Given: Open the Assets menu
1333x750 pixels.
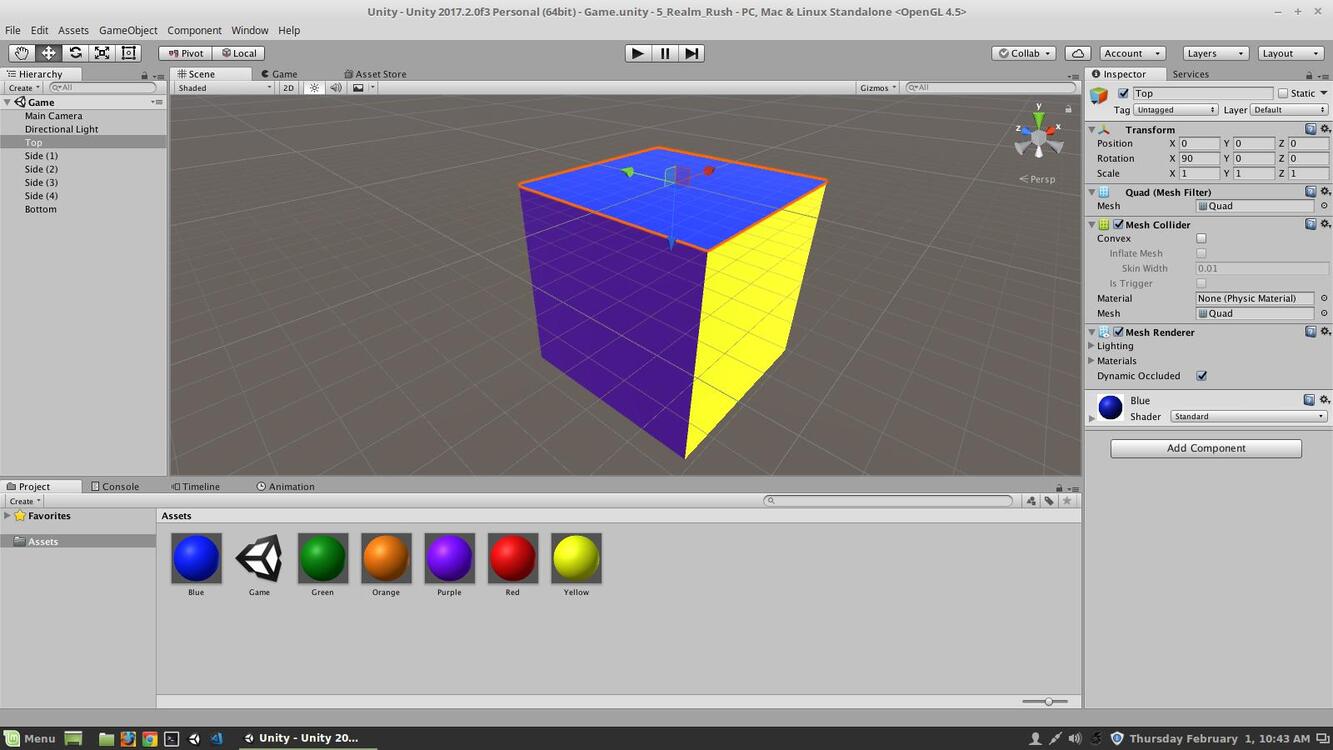Looking at the screenshot, I should click(x=73, y=30).
